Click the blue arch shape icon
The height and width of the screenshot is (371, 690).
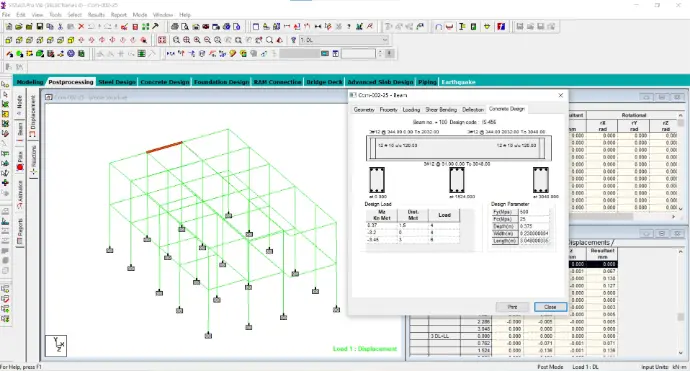pyautogui.click(x=438, y=27)
